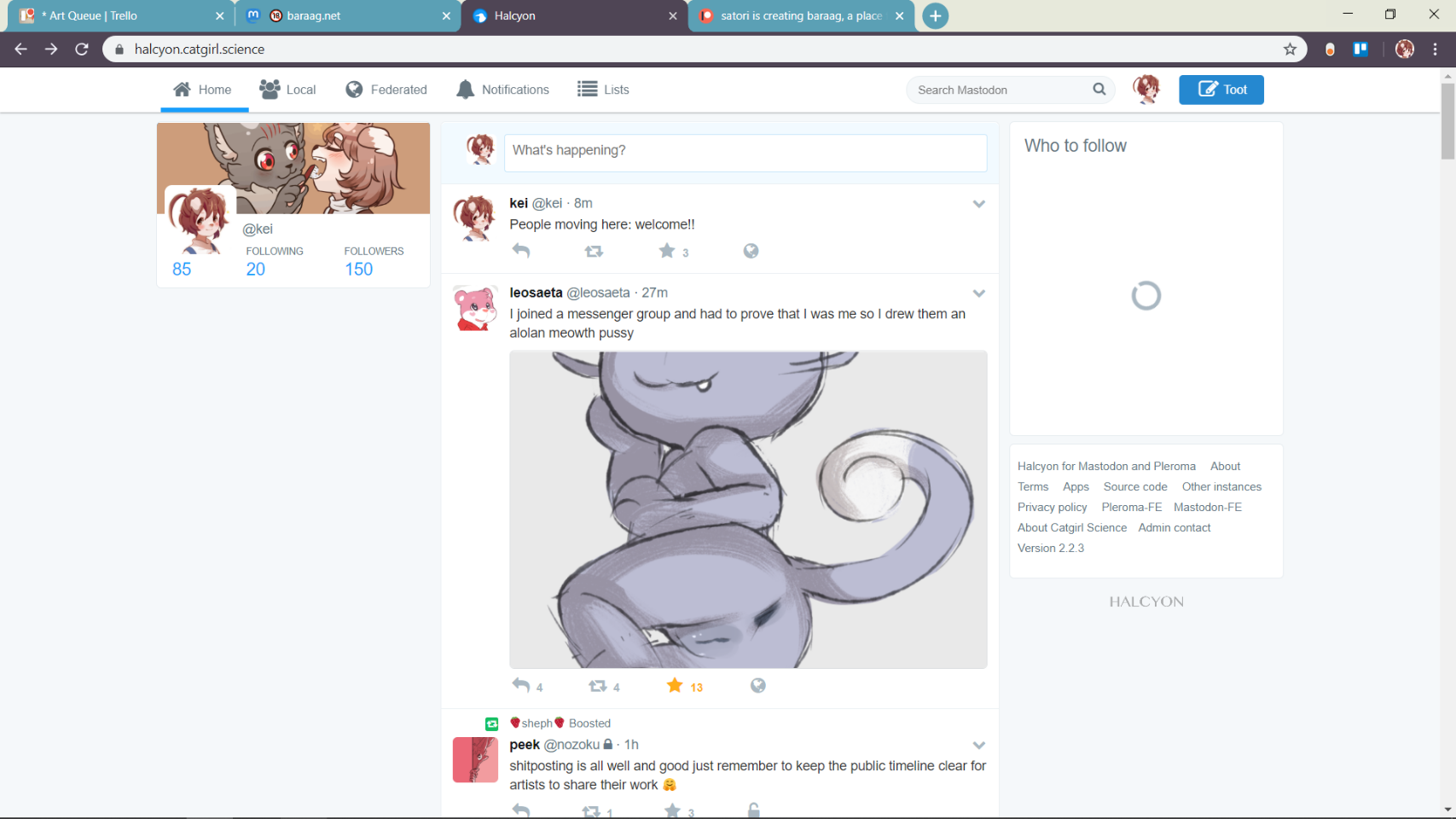Click the search magnifier icon
This screenshot has height=819, width=1456.
tap(1099, 89)
